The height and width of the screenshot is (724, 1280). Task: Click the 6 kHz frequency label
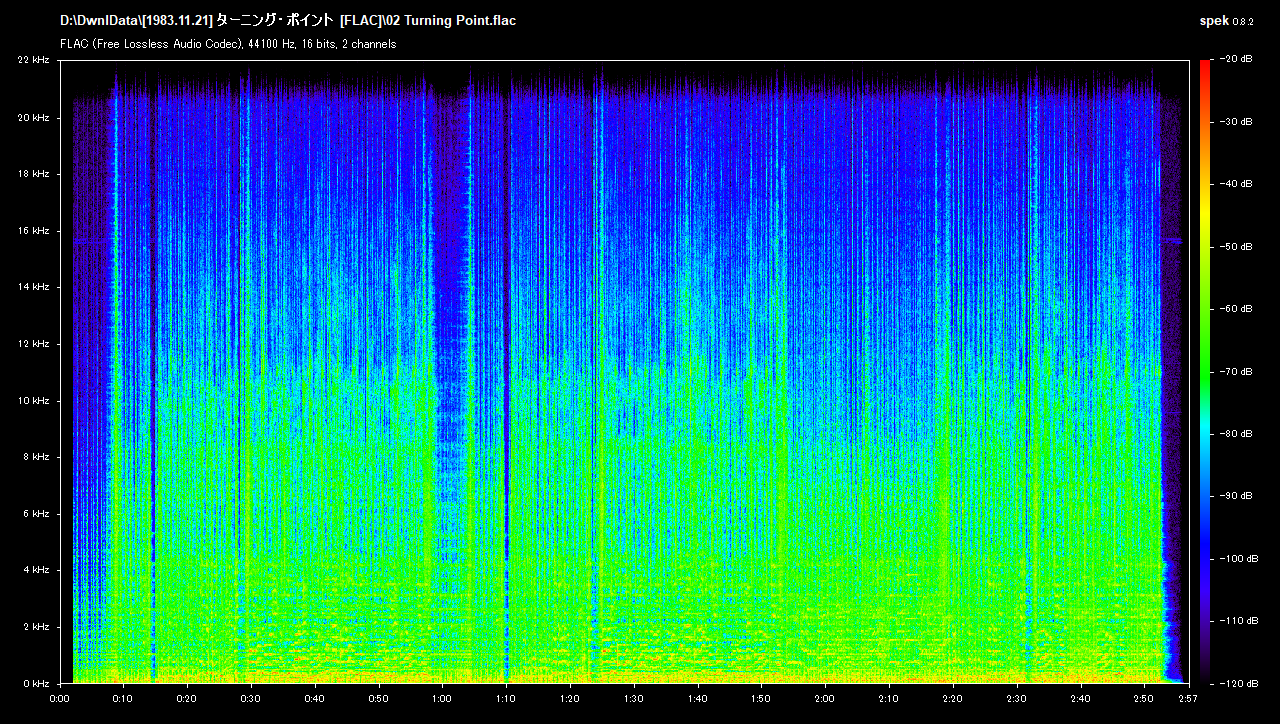[36, 514]
